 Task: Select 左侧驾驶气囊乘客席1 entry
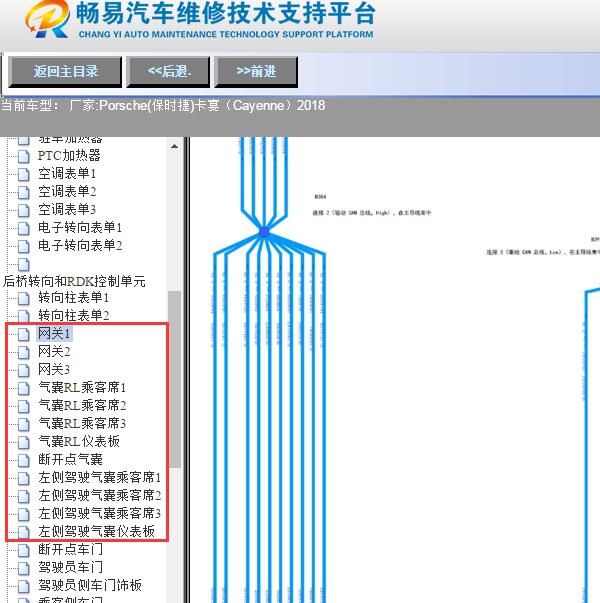(x=100, y=478)
